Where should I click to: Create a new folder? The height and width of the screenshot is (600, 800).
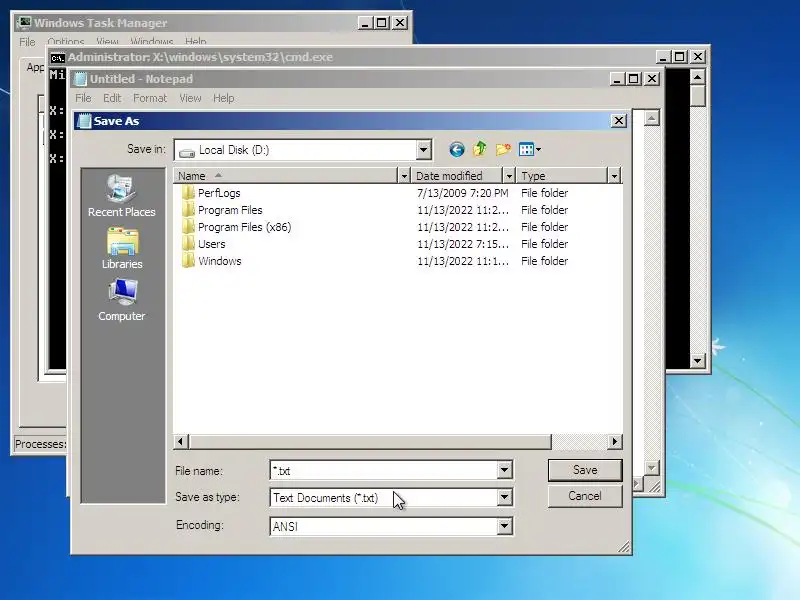tap(503, 149)
